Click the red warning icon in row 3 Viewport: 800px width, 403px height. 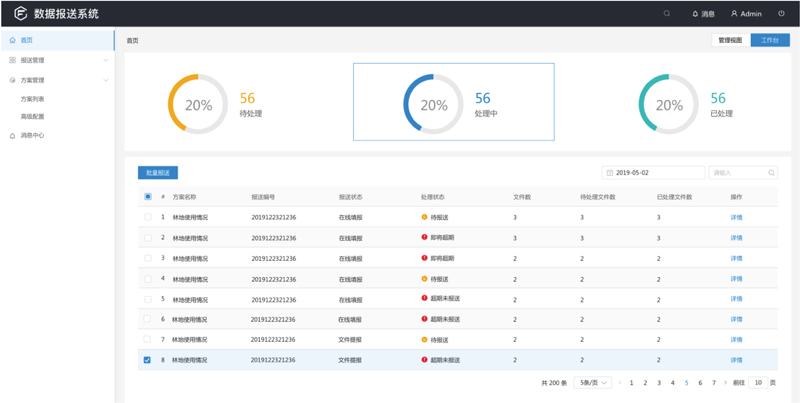tap(424, 258)
